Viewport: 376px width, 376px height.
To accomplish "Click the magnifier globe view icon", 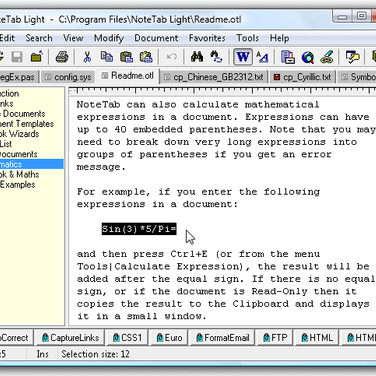I will click(308, 57).
